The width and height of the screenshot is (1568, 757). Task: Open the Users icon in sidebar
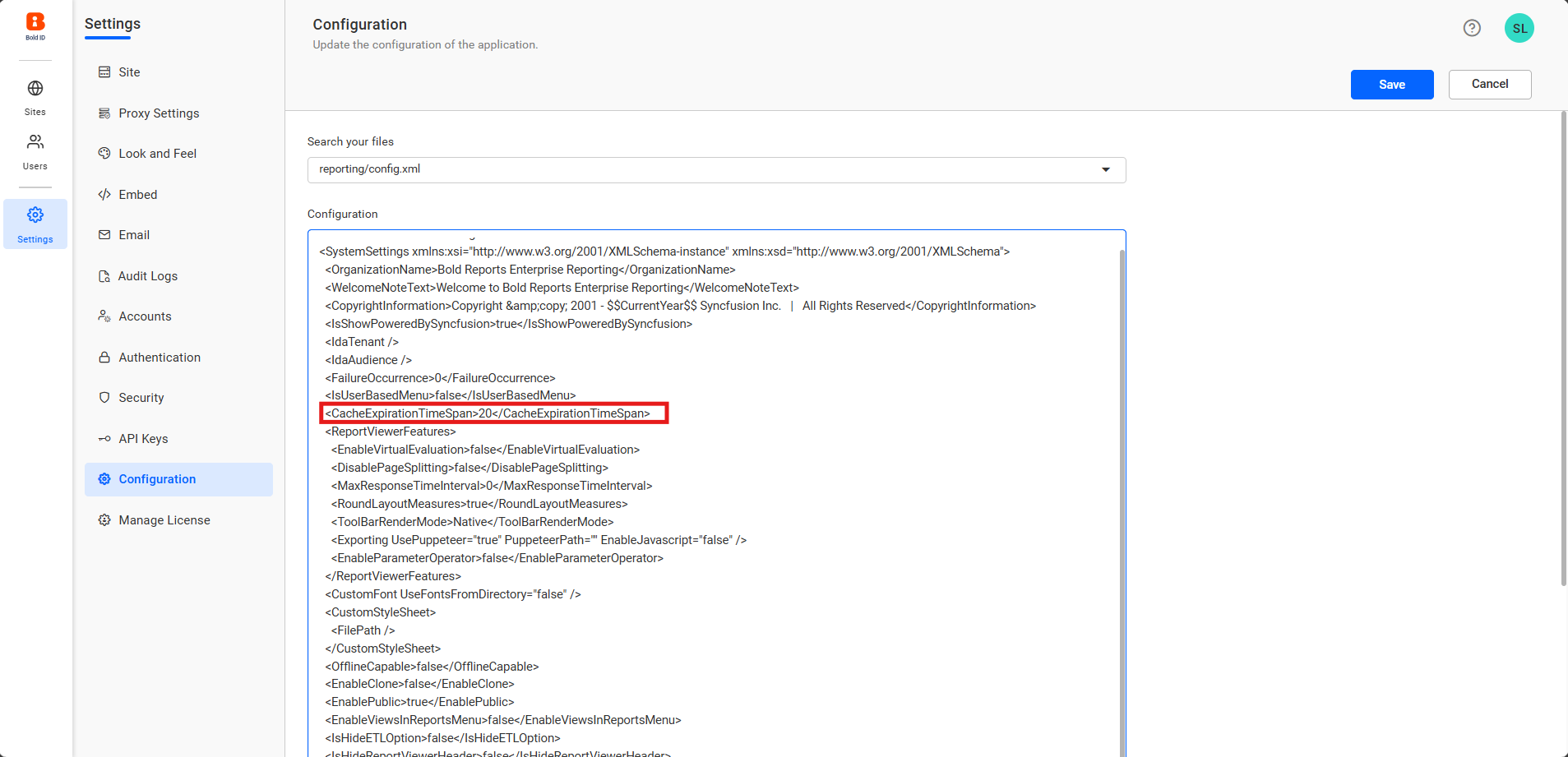click(35, 143)
